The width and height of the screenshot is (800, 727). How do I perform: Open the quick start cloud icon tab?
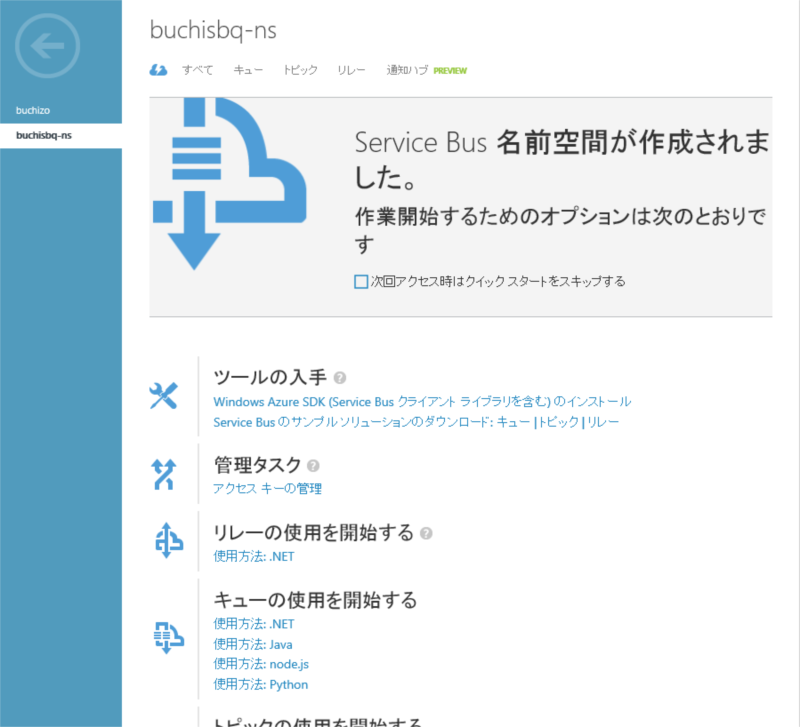(x=158, y=70)
